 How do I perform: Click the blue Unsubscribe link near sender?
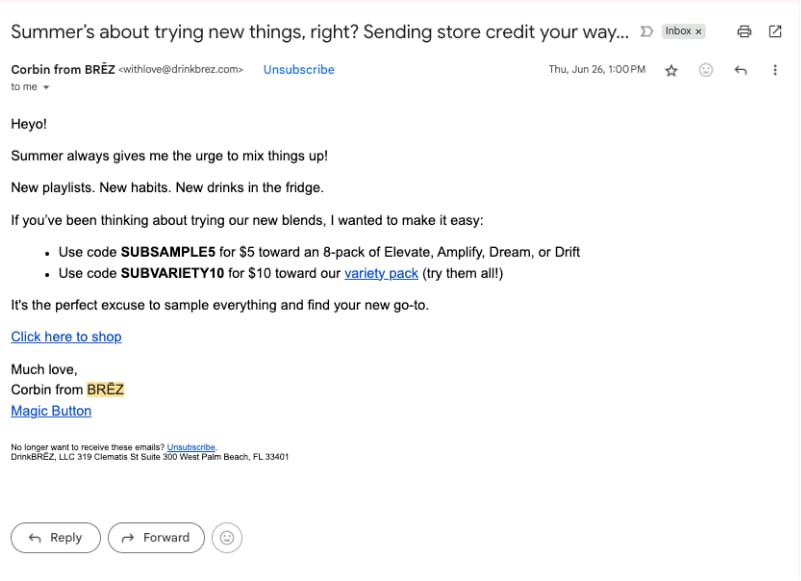[299, 69]
